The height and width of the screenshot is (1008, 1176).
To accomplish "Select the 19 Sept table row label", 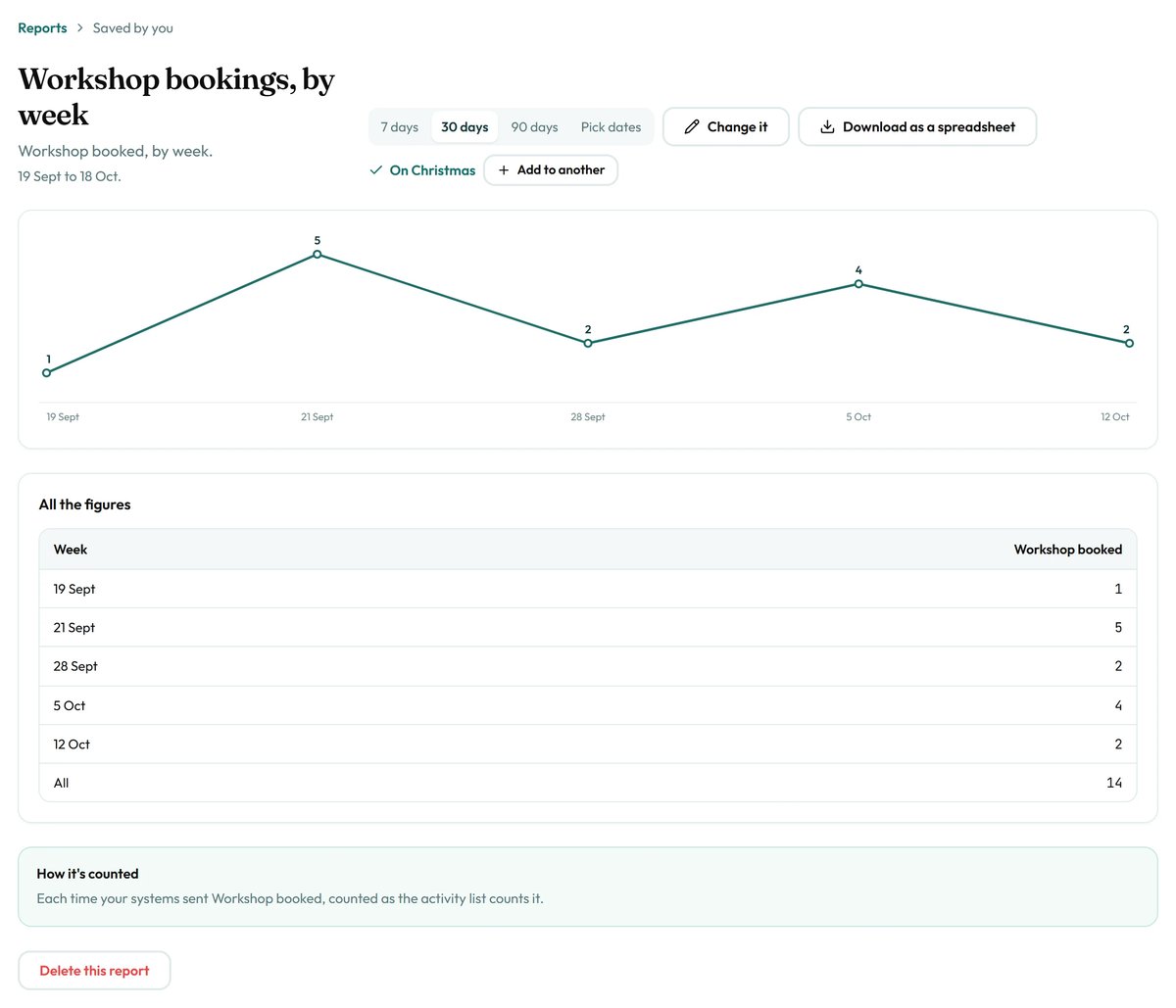I will [74, 589].
